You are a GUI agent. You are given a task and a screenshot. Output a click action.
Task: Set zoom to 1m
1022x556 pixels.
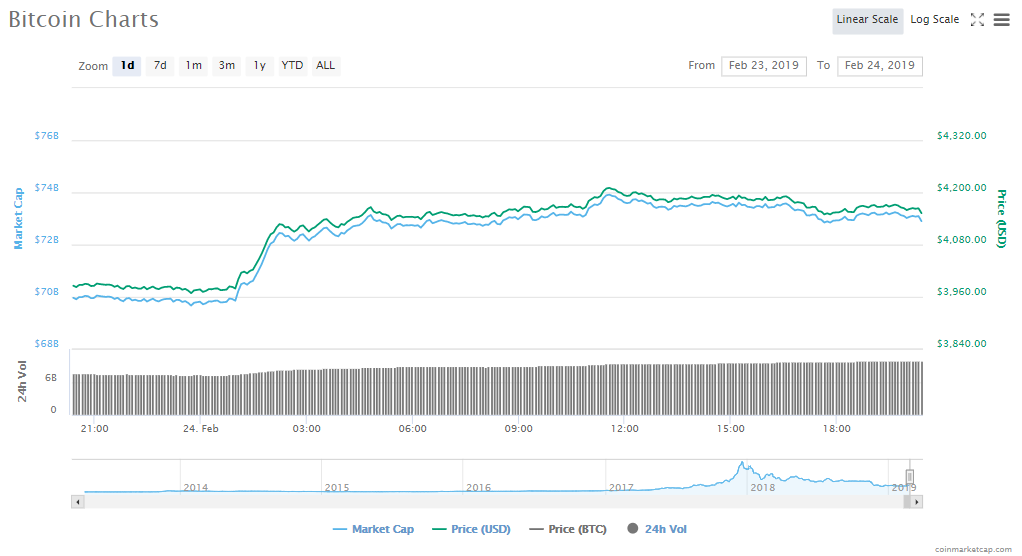[x=193, y=66]
